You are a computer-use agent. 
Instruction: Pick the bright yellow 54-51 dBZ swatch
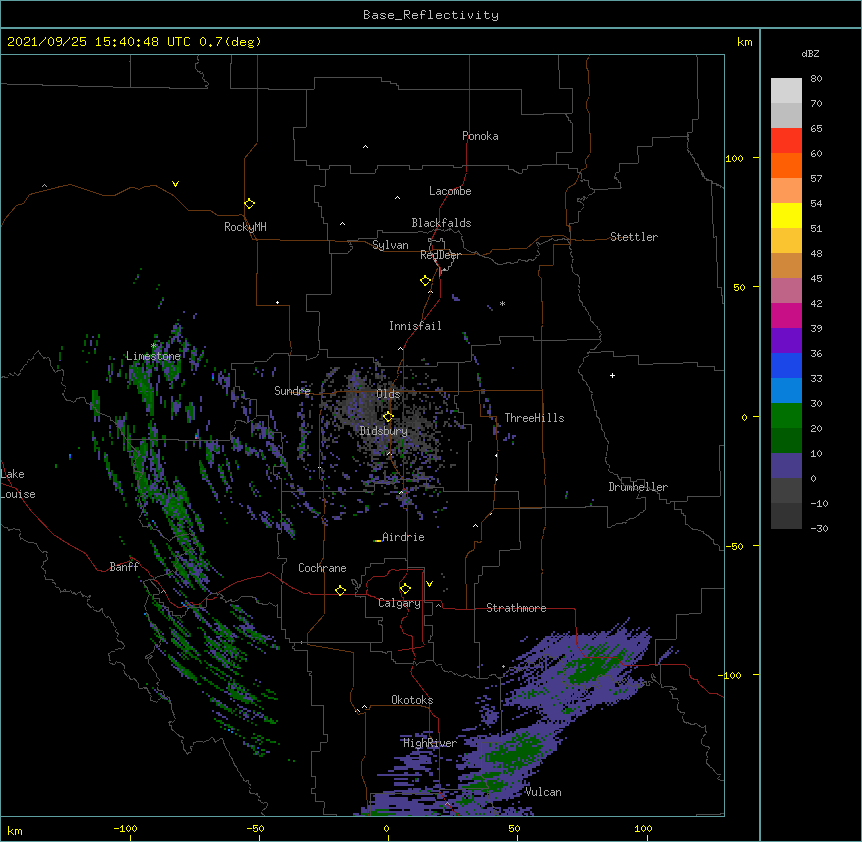point(786,215)
